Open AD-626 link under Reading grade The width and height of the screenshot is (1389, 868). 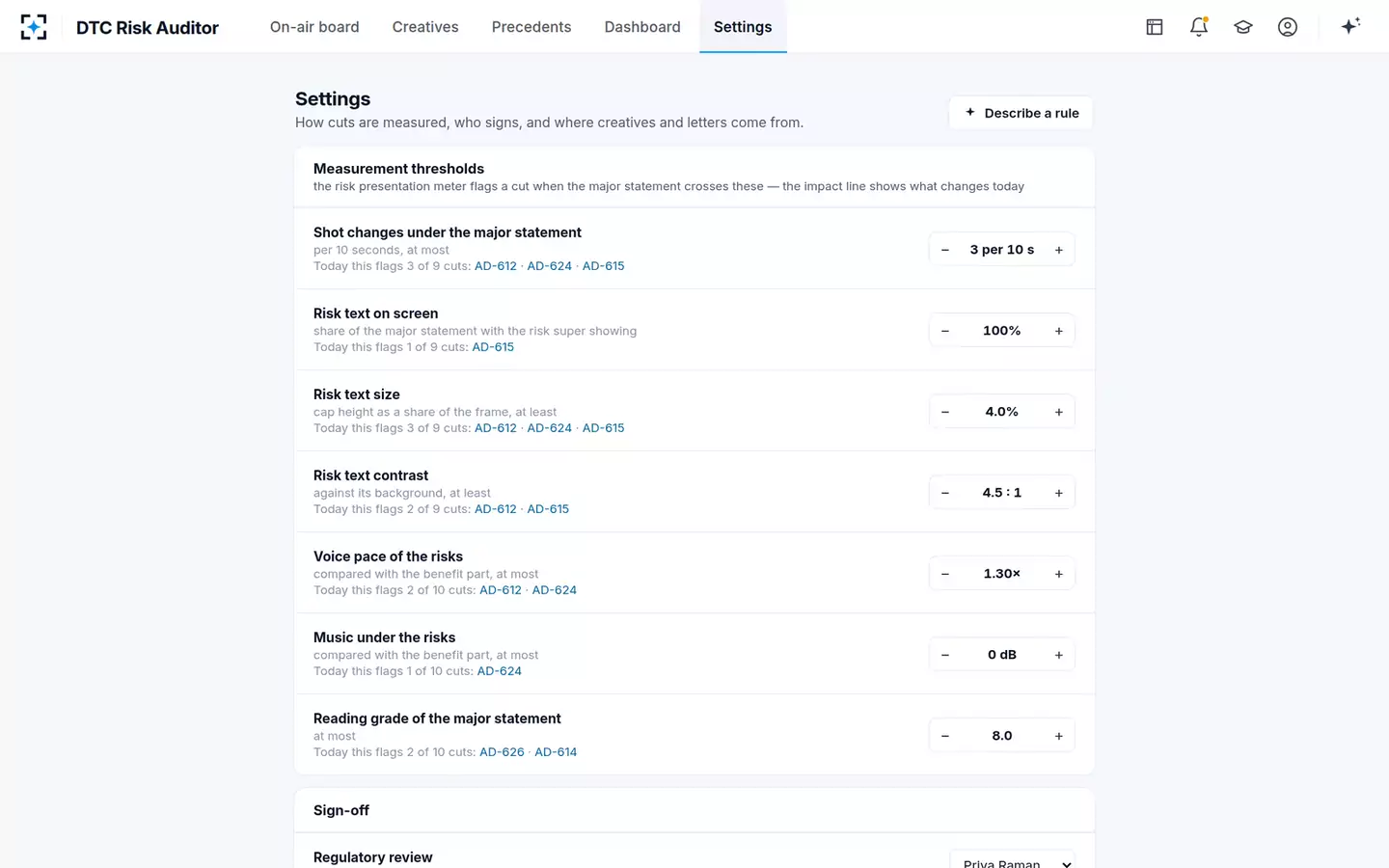pos(502,752)
